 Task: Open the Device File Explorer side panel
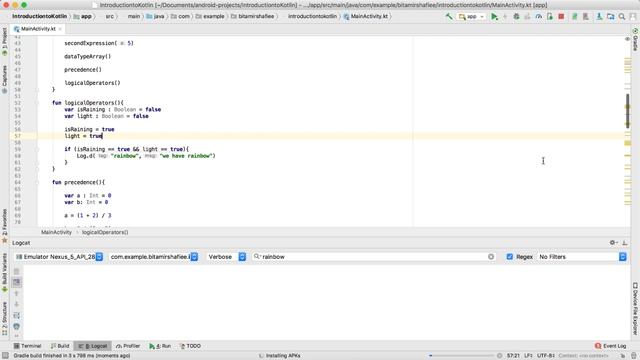click(635, 309)
